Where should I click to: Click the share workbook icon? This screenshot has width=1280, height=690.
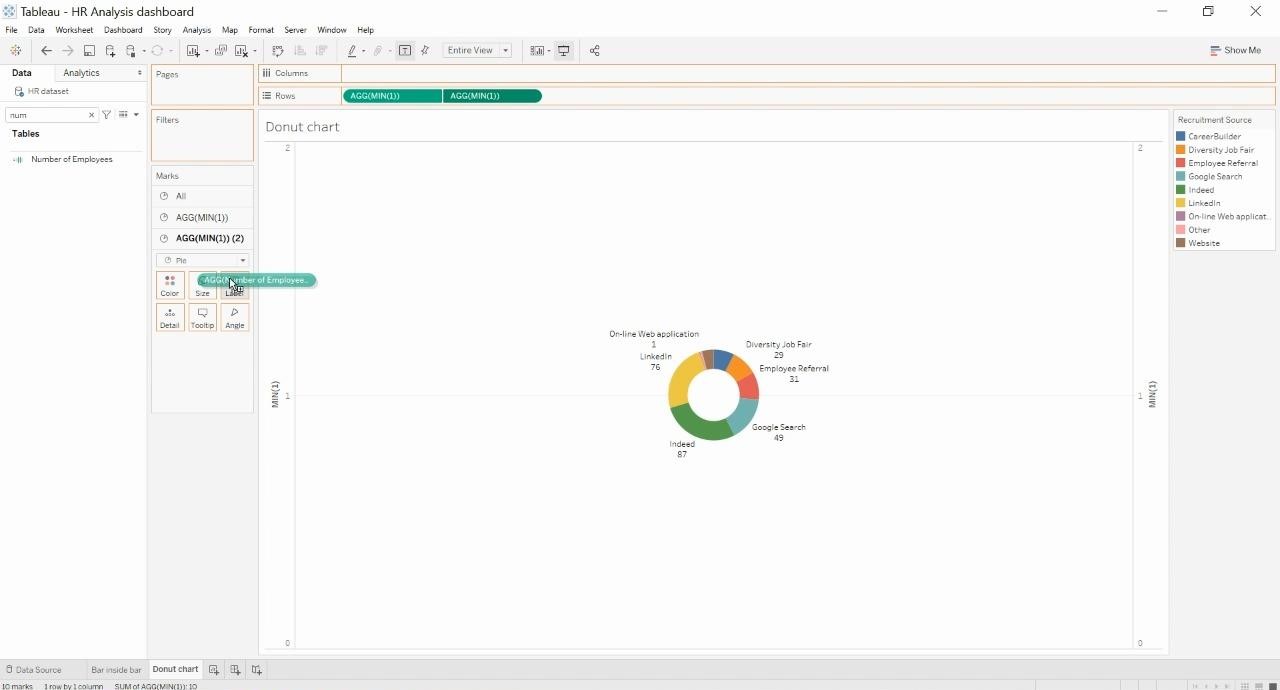click(594, 51)
